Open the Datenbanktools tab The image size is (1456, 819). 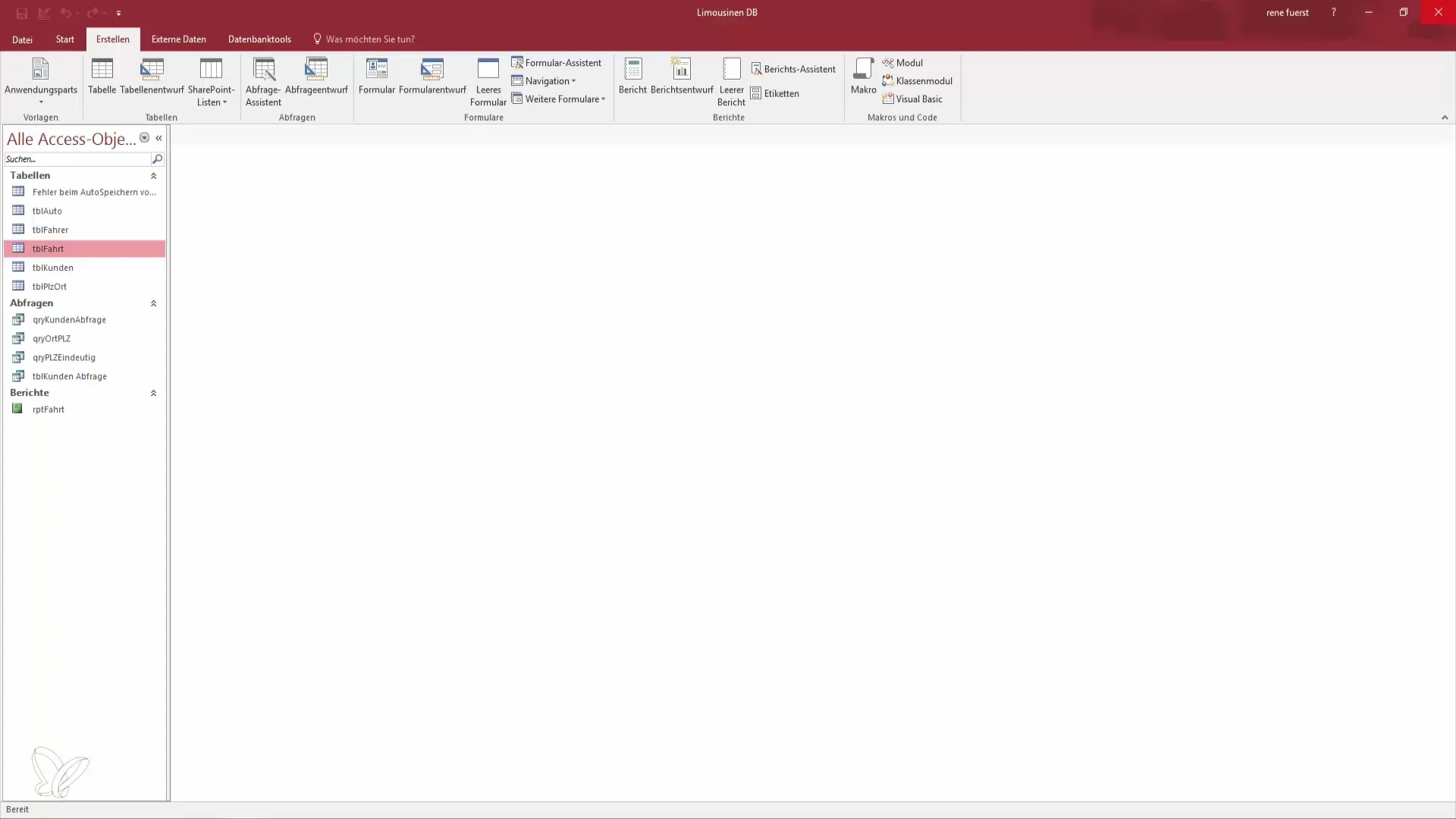259,39
